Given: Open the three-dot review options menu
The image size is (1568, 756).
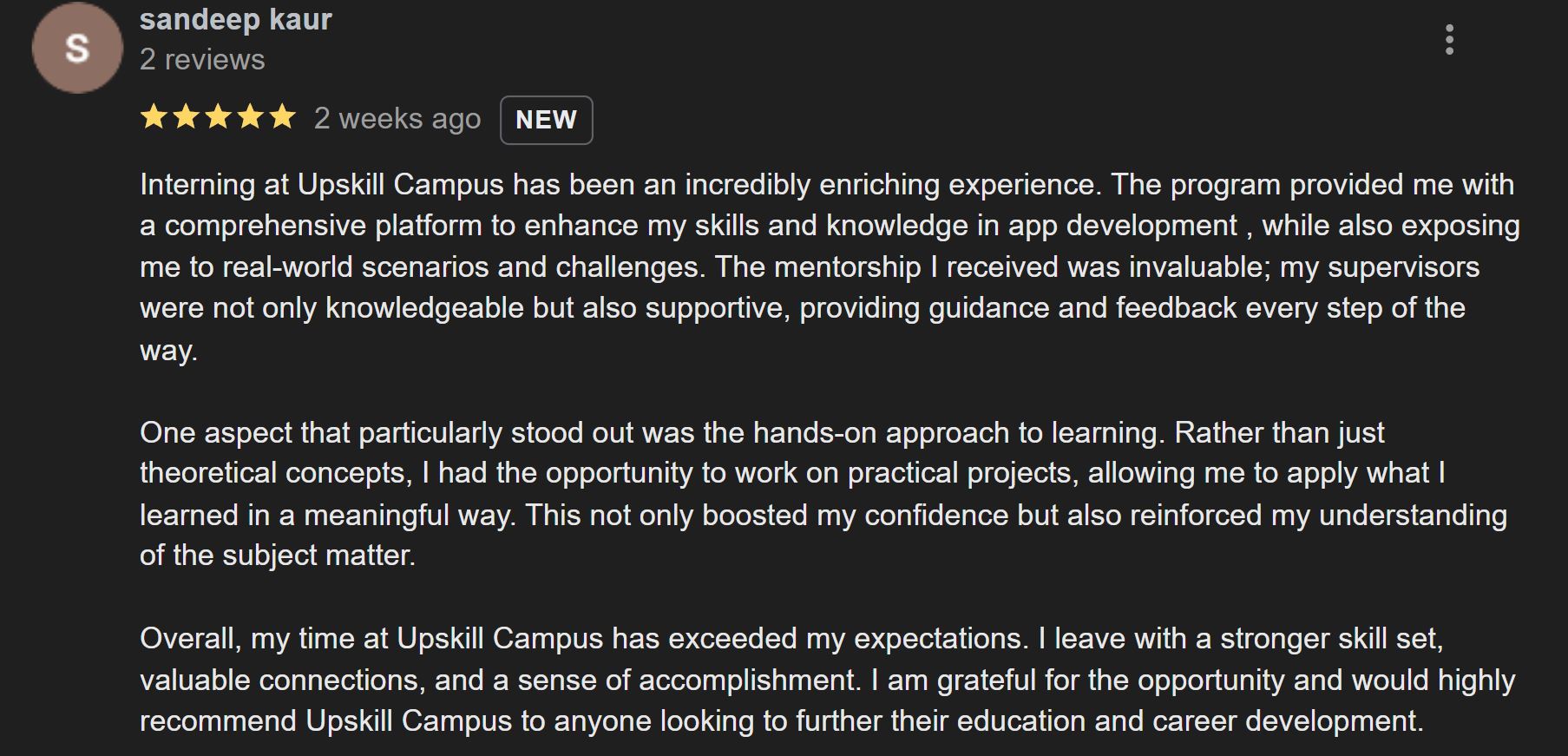Looking at the screenshot, I should tap(1449, 40).
